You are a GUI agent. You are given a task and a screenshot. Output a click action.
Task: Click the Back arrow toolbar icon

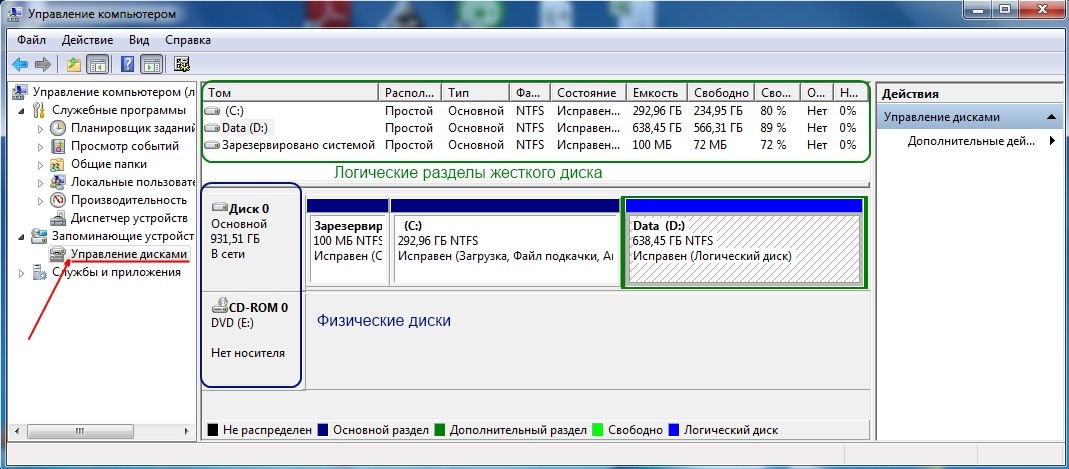point(19,65)
